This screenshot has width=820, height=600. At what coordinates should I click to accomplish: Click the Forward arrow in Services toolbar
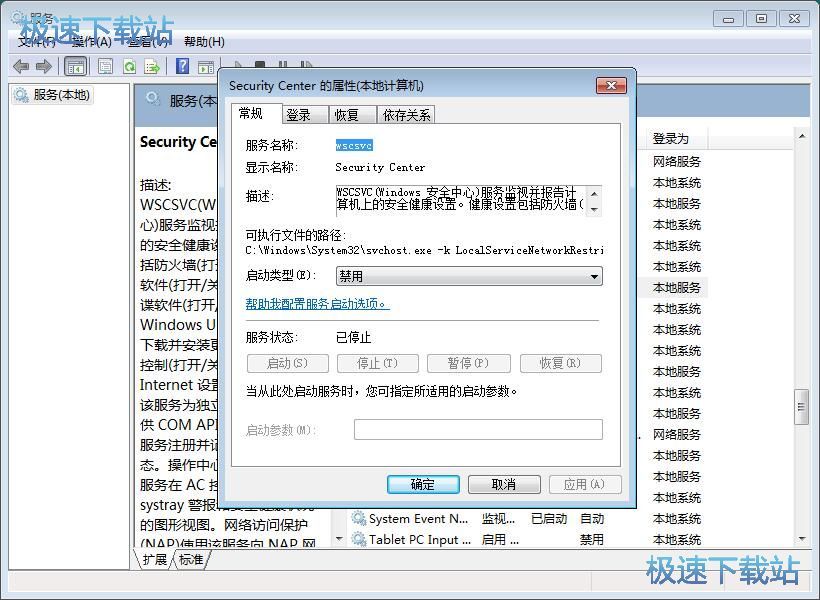click(x=43, y=66)
